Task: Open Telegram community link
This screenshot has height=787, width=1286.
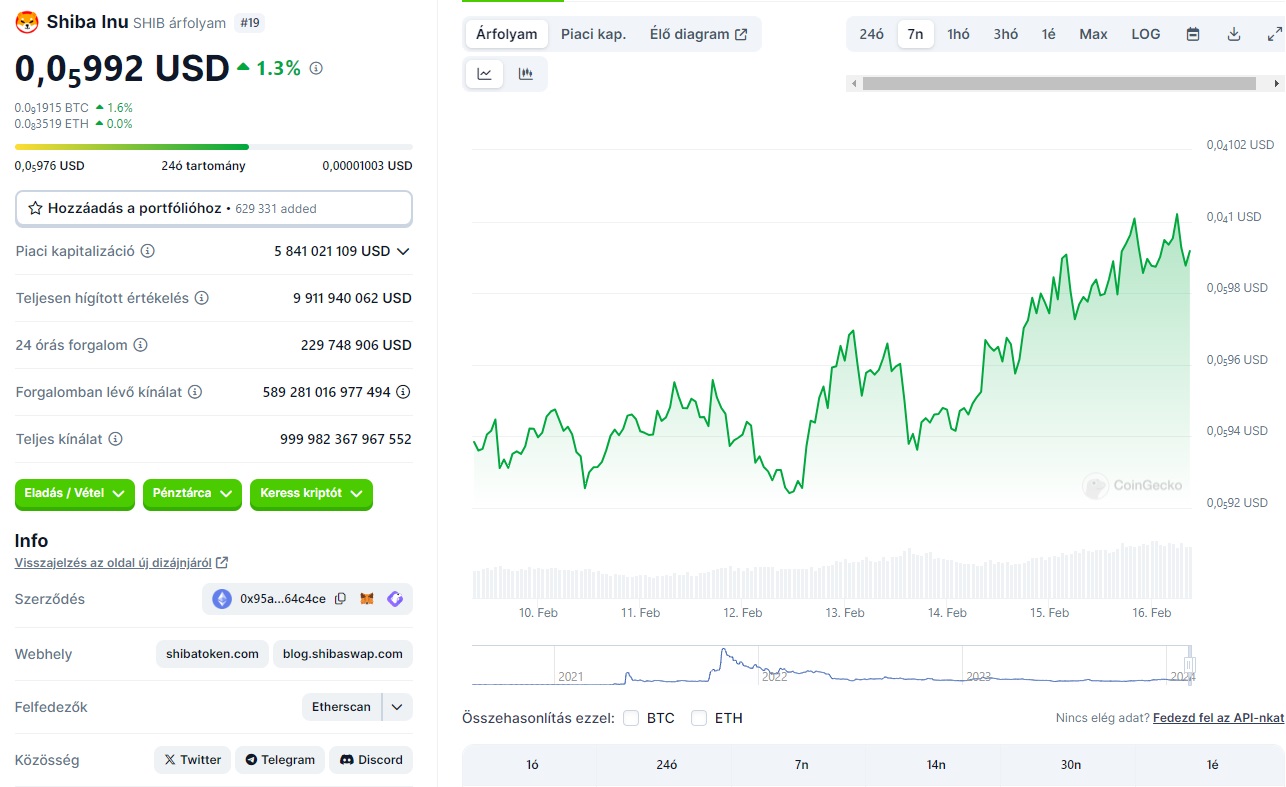Action: point(280,760)
